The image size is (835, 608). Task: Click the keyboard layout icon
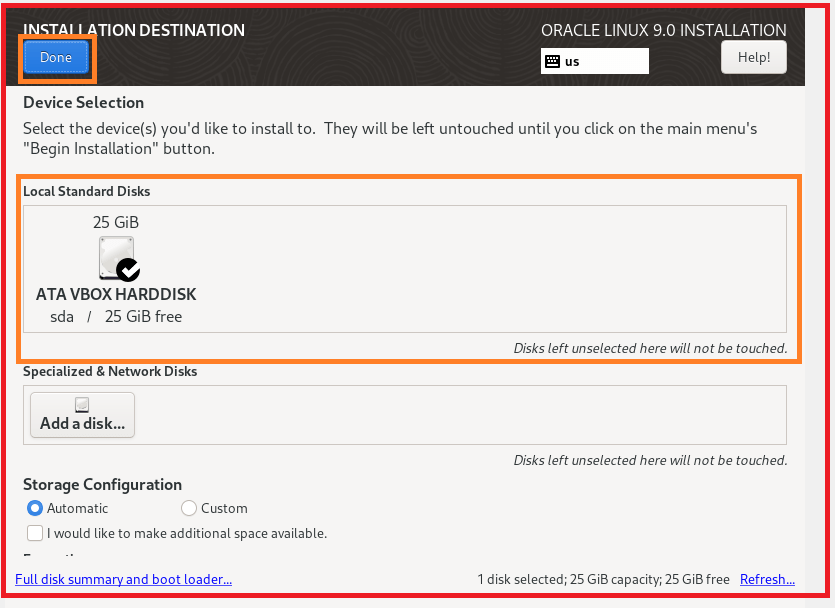(552, 61)
